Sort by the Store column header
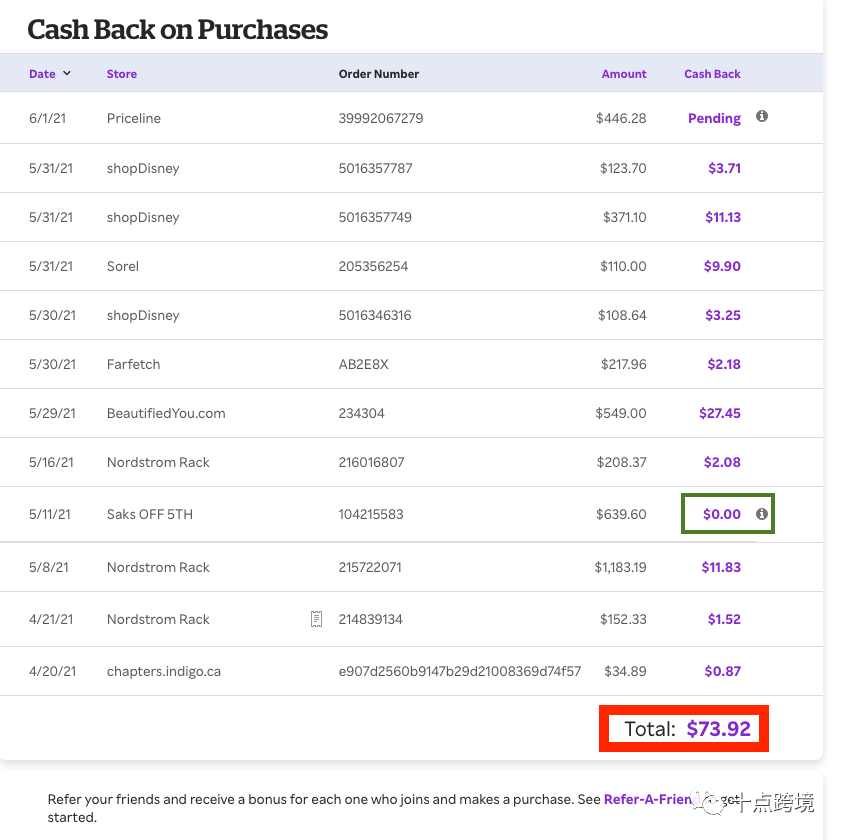Screen dimensions: 842x840 [121, 74]
